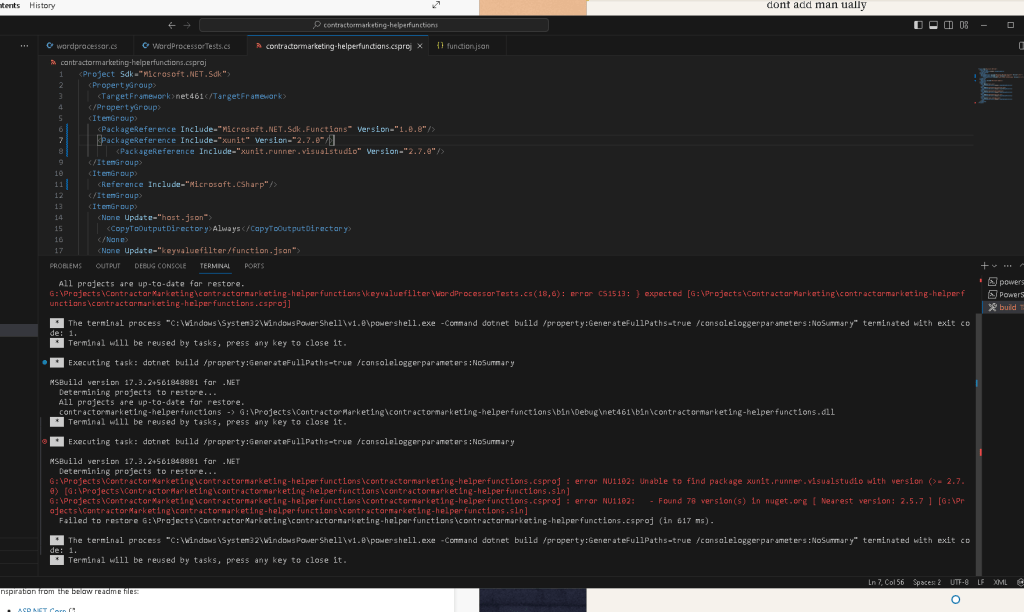The width and height of the screenshot is (1024, 612).
Task: Click XML language mode in status bar
Action: (1000, 582)
